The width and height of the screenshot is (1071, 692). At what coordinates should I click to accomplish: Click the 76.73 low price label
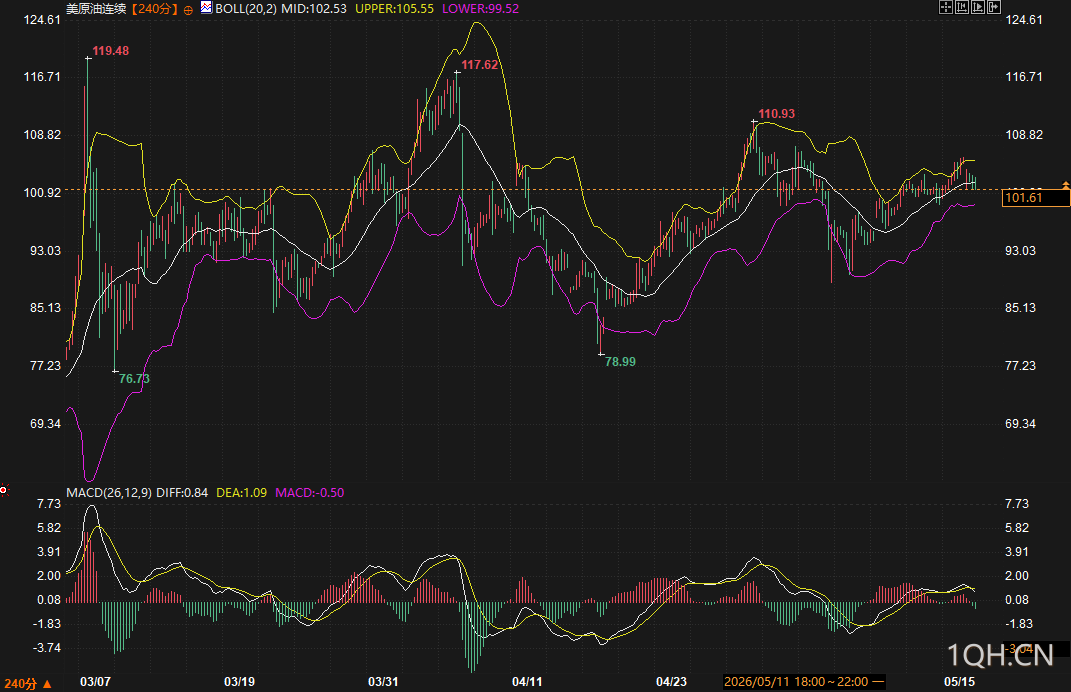click(x=134, y=378)
